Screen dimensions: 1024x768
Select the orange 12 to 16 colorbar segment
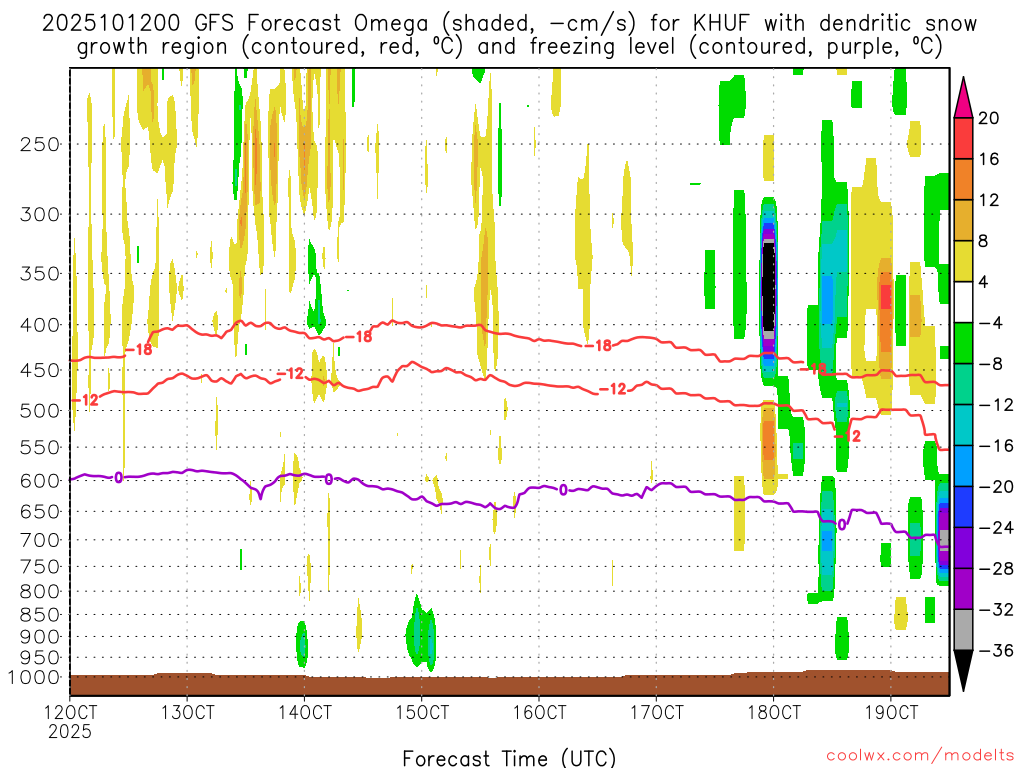[x=963, y=179]
